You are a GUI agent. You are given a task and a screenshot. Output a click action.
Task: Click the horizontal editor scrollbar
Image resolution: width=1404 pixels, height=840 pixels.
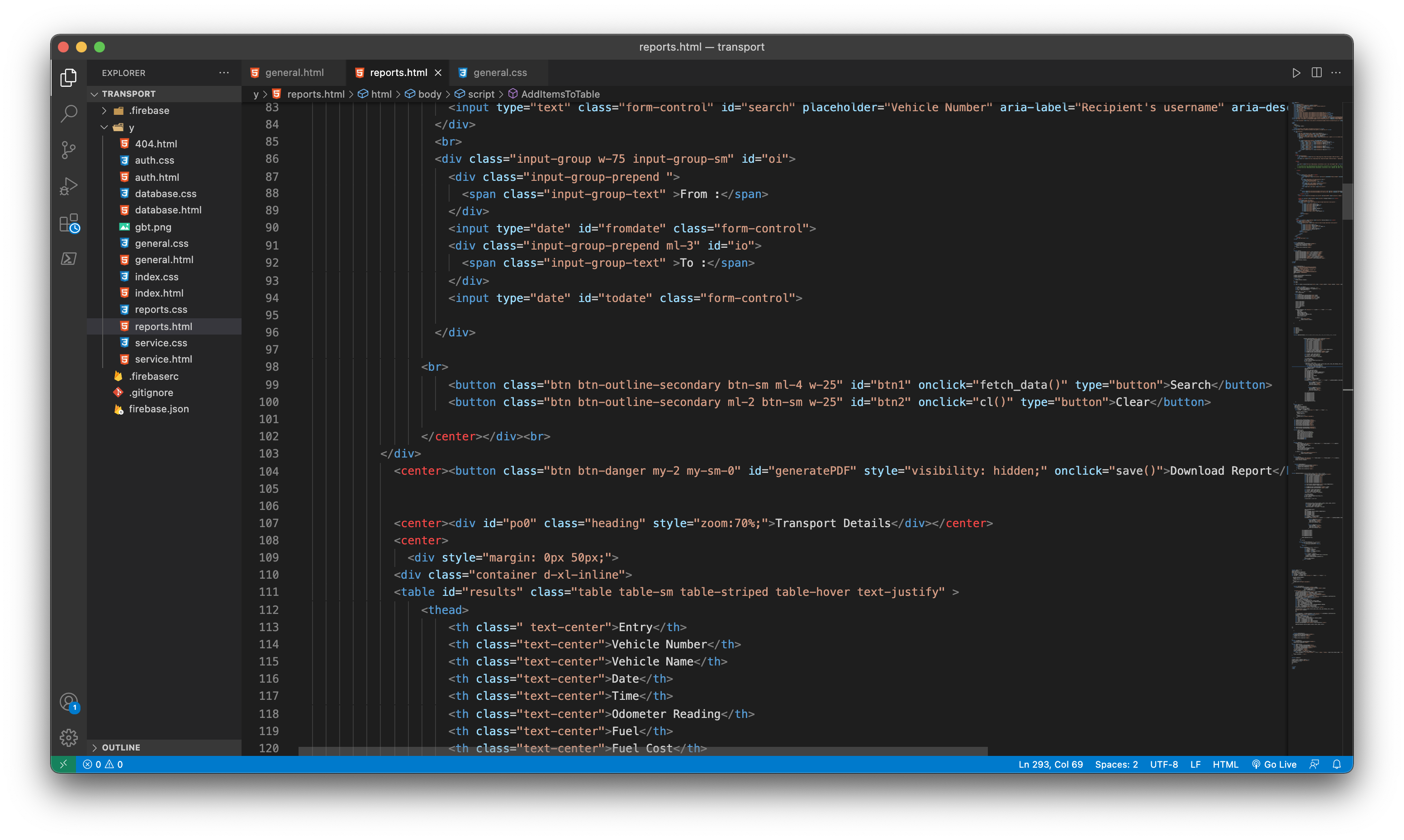click(x=643, y=751)
